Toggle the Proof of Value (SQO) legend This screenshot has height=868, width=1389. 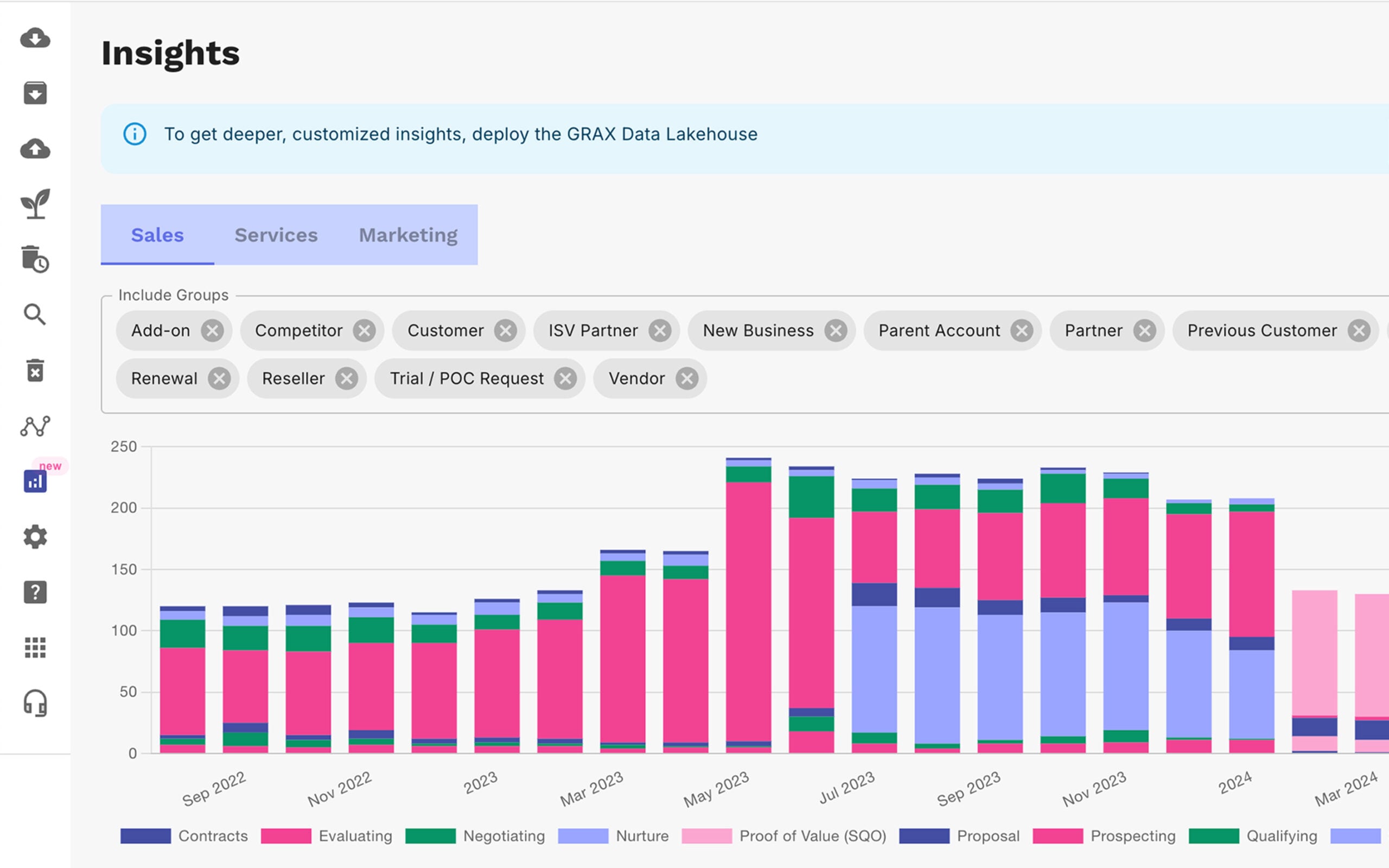click(784, 836)
